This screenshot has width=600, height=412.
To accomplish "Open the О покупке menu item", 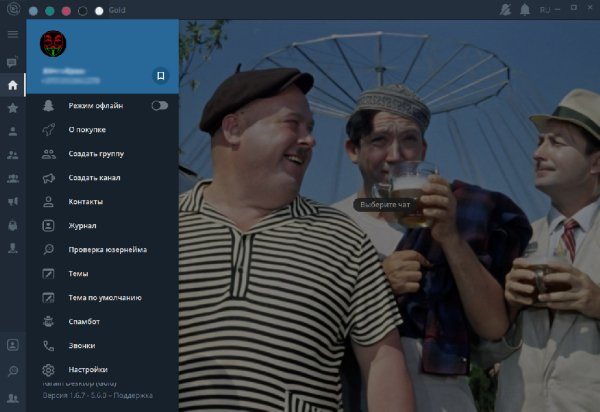I will (x=103, y=130).
